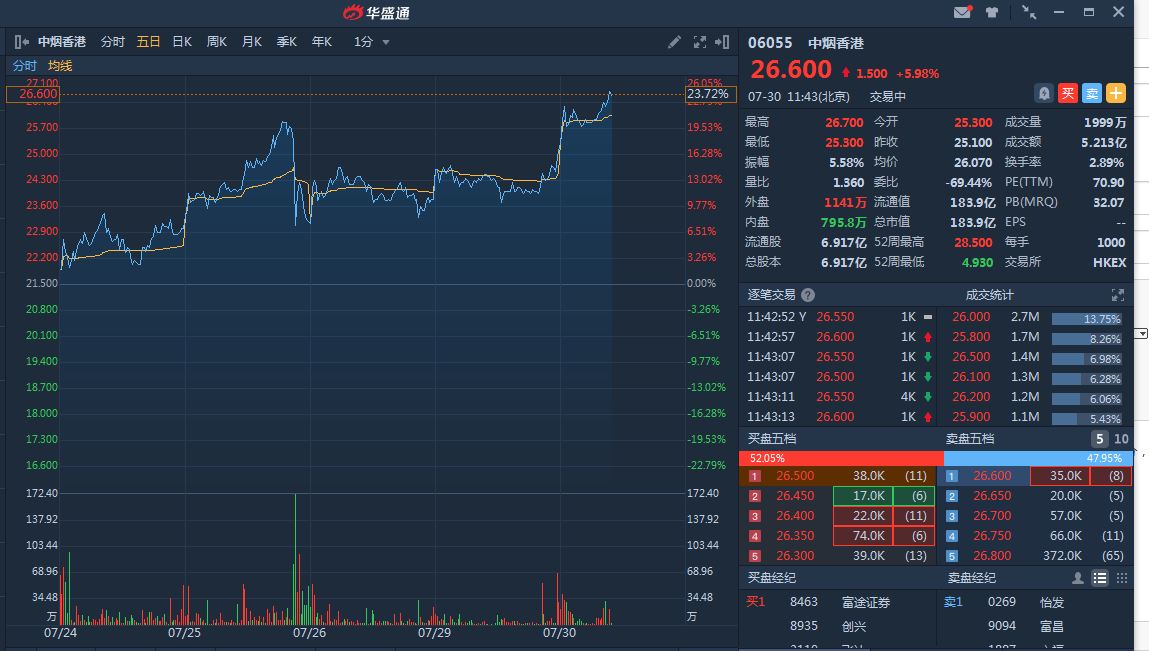Image resolution: width=1149 pixels, height=651 pixels.
Task: Click the shrink window arrows icon
Action: [1029, 12]
